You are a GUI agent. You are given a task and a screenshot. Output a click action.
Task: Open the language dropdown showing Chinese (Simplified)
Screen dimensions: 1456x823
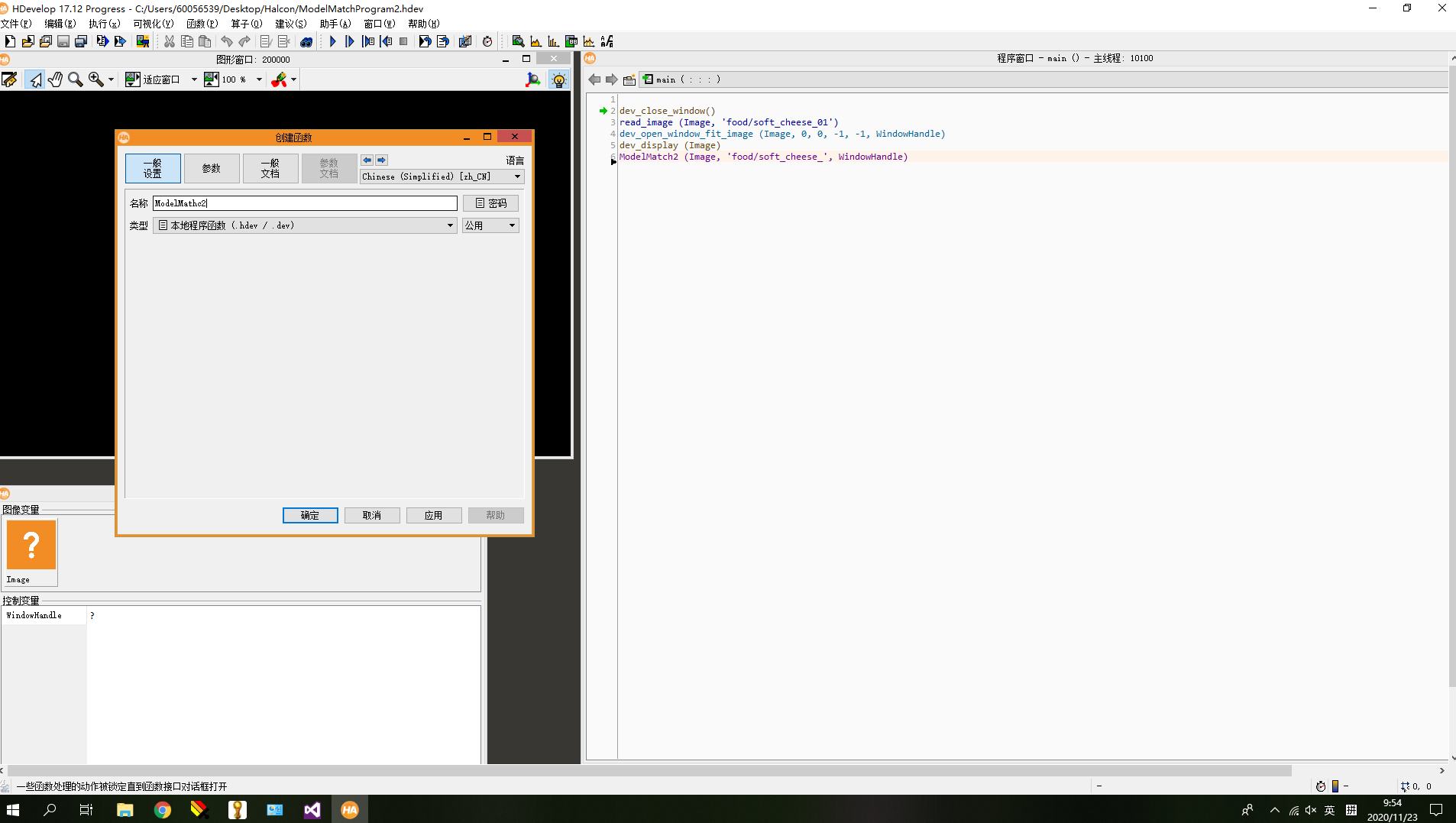(x=440, y=176)
